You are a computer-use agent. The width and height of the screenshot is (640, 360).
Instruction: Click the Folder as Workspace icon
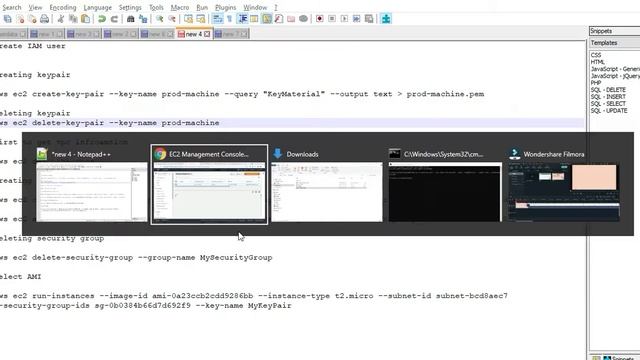click(x=291, y=19)
